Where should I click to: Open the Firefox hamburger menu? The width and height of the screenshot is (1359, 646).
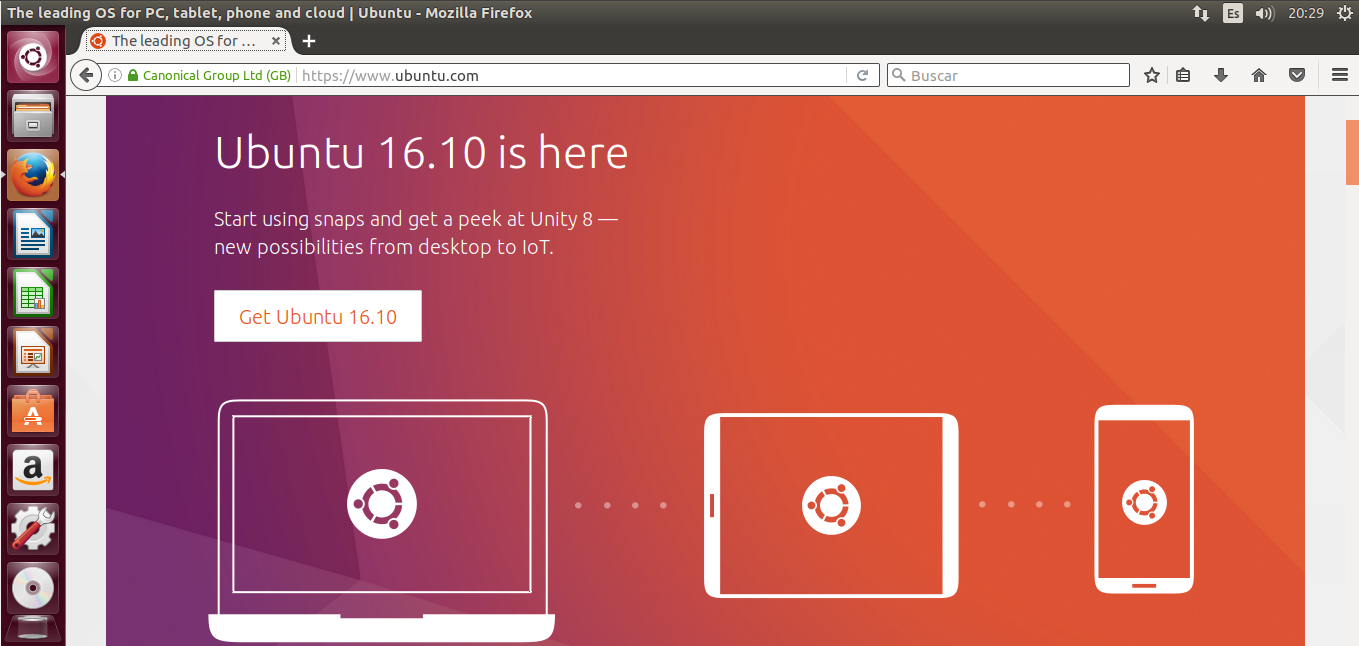pyautogui.click(x=1338, y=75)
